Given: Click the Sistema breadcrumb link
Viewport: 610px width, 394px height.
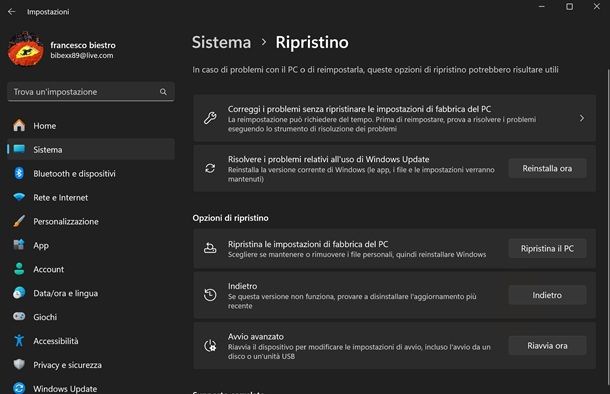Looking at the screenshot, I should pyautogui.click(x=221, y=42).
